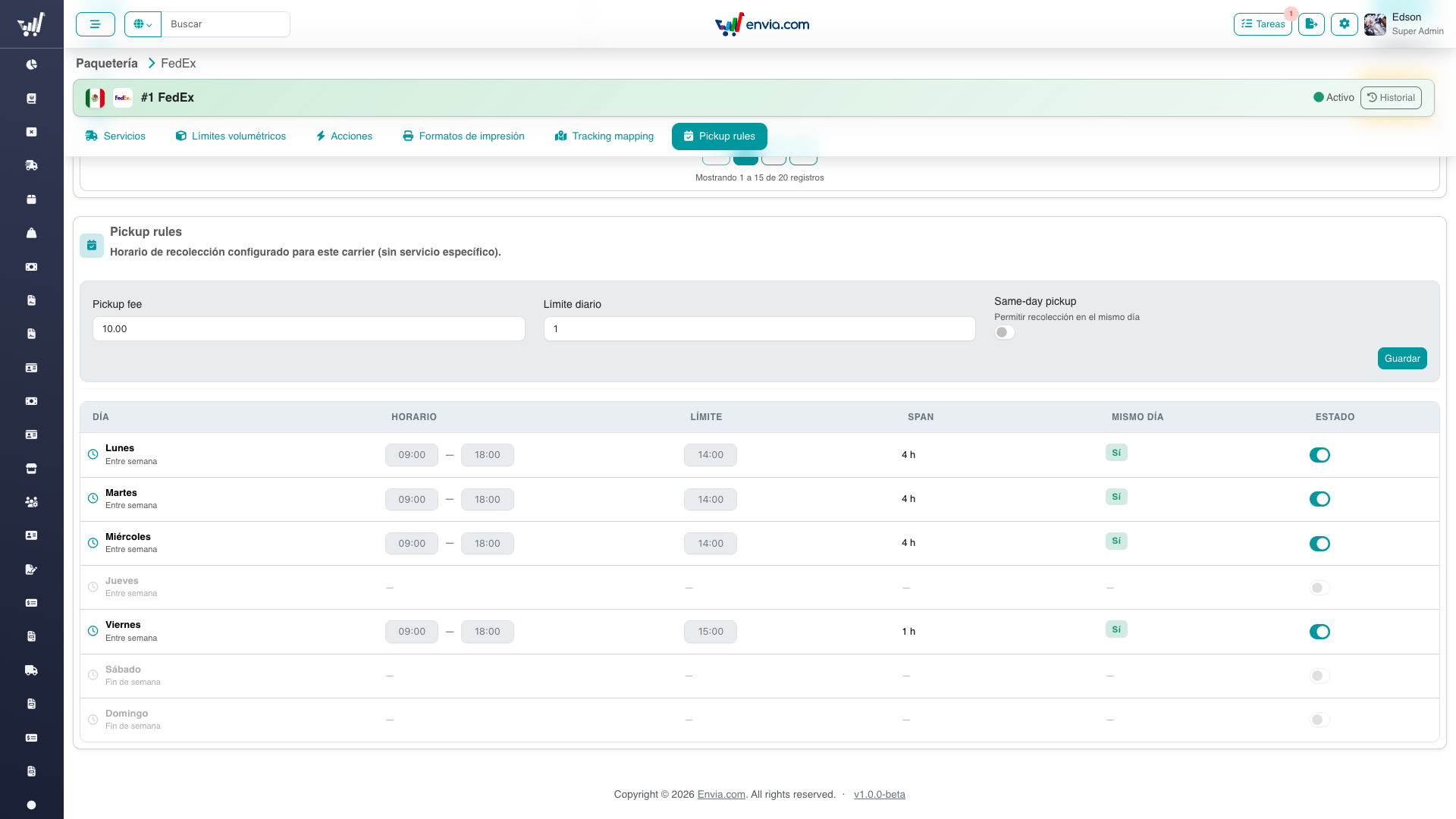Enable the Jueves pickup toggle

tap(1319, 588)
